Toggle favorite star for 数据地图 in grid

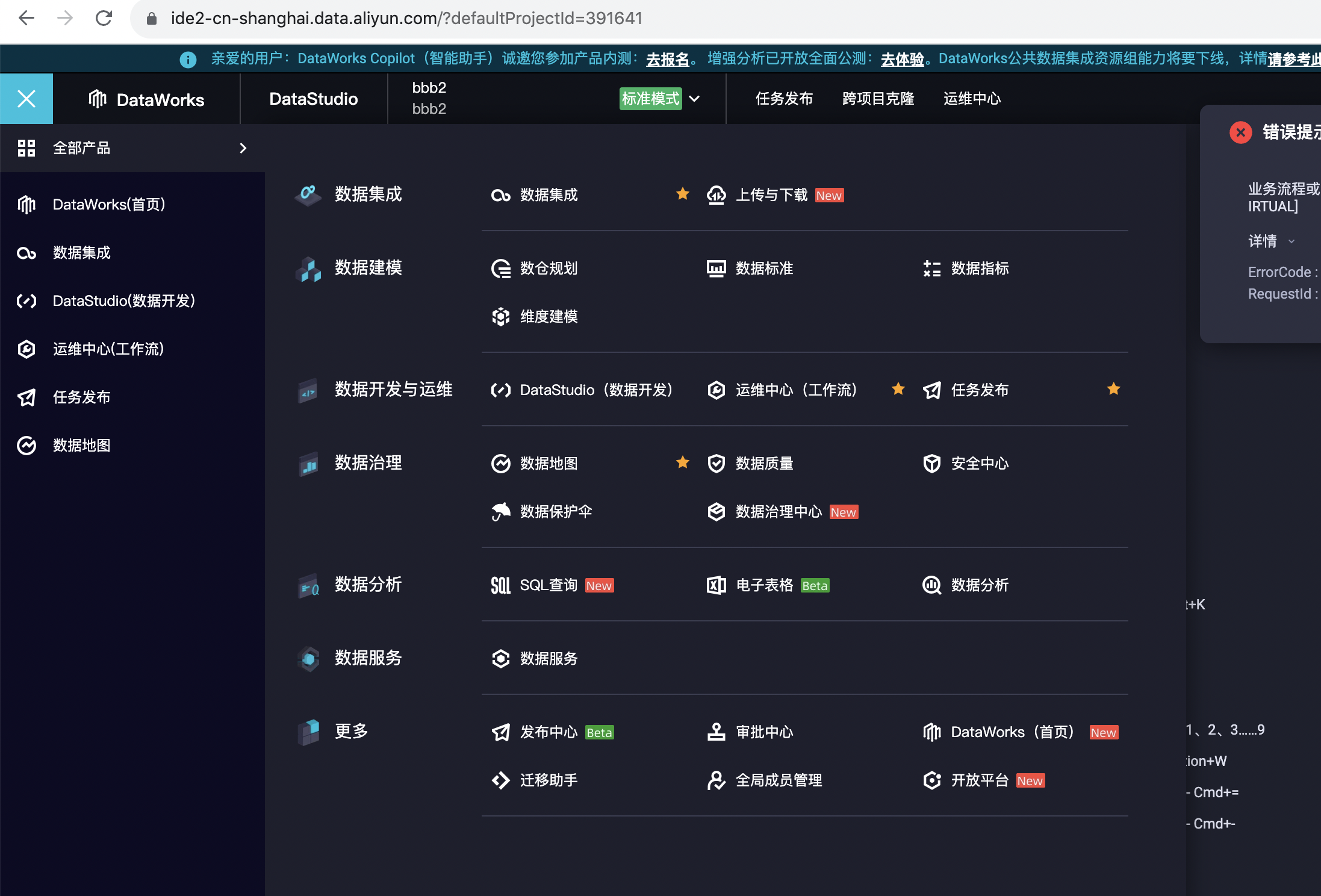point(682,462)
